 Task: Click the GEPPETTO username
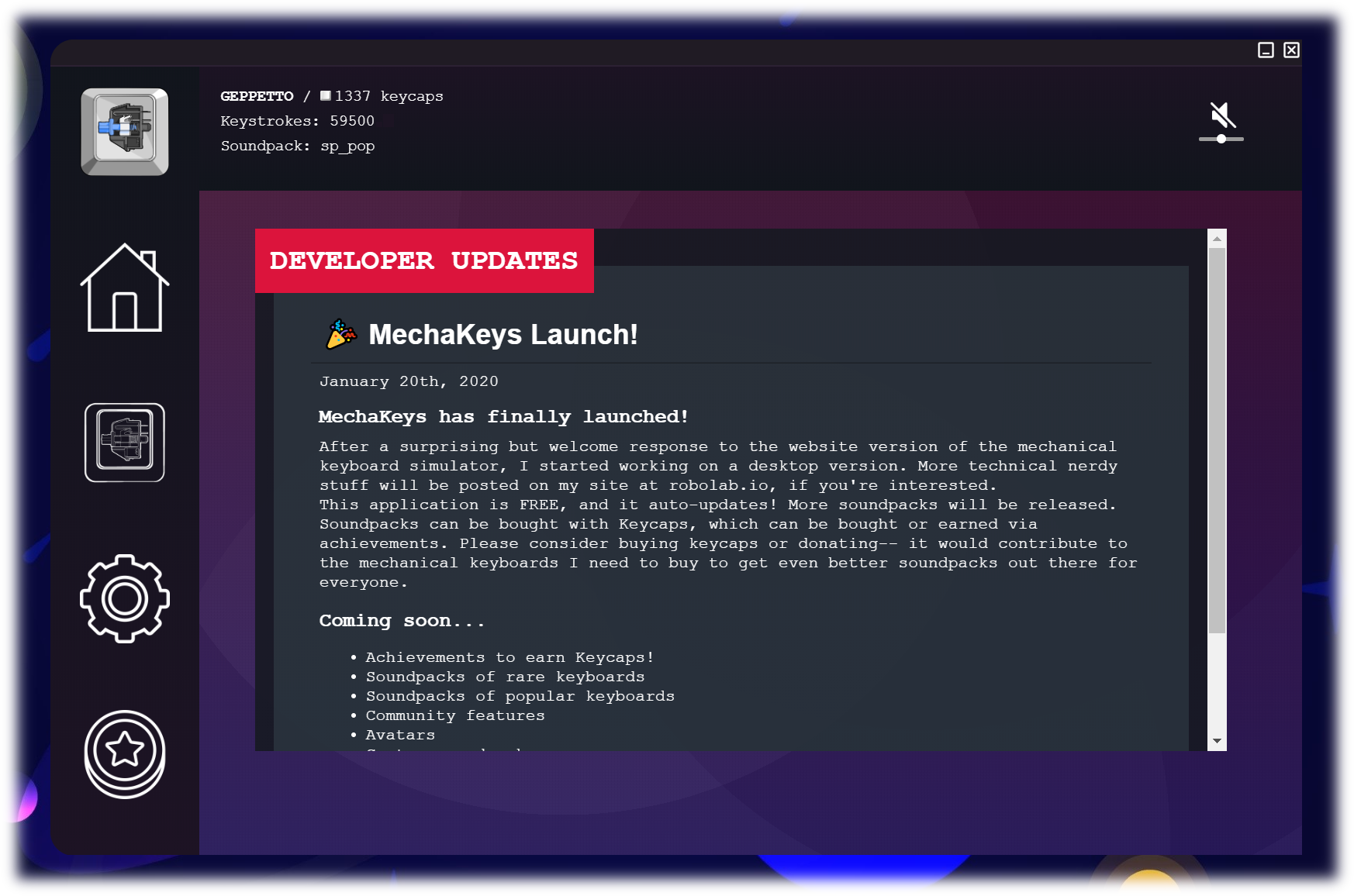pos(257,96)
